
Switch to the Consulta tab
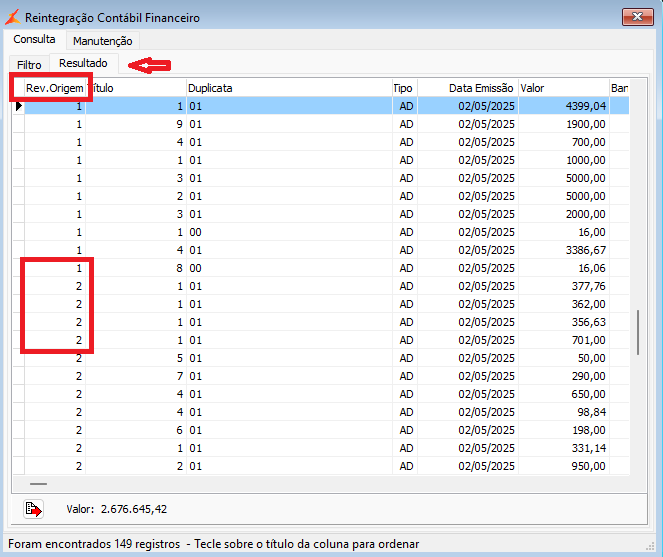(x=34, y=39)
